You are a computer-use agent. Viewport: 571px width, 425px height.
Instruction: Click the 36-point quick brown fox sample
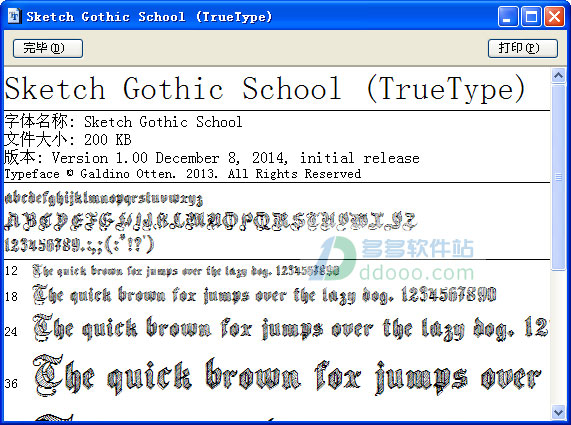click(x=287, y=375)
